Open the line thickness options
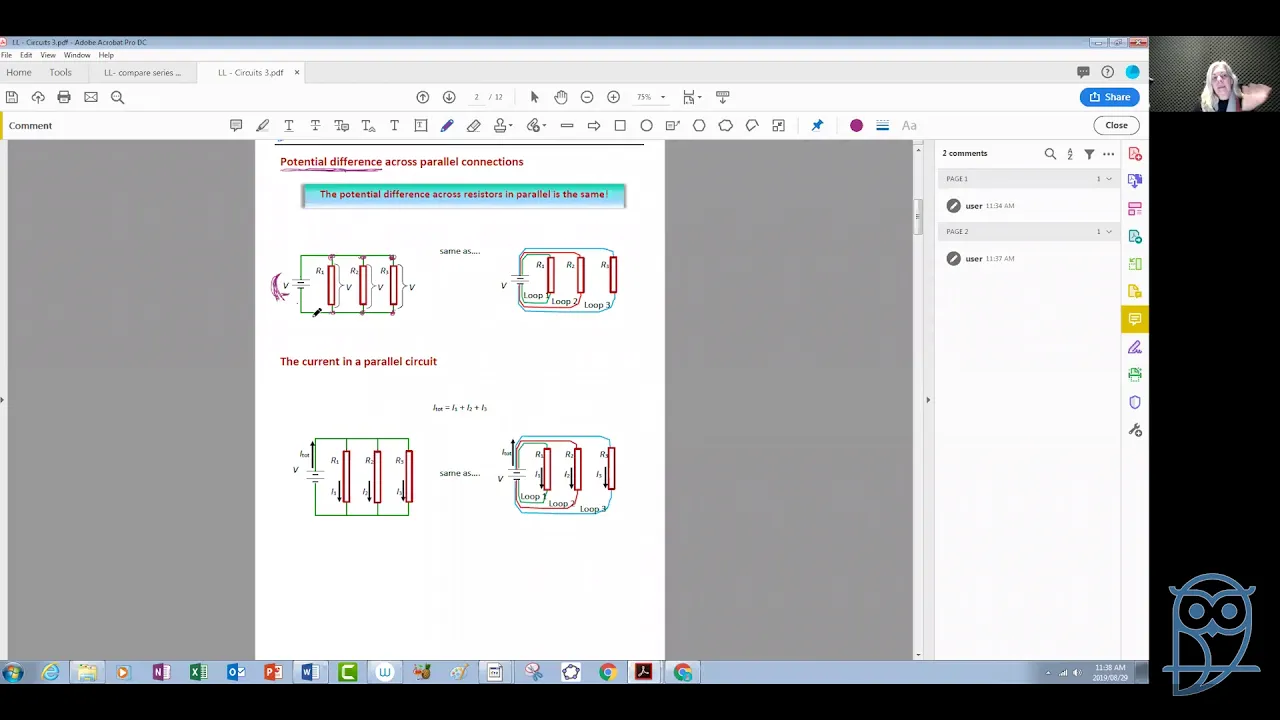The image size is (1280, 720). (883, 125)
